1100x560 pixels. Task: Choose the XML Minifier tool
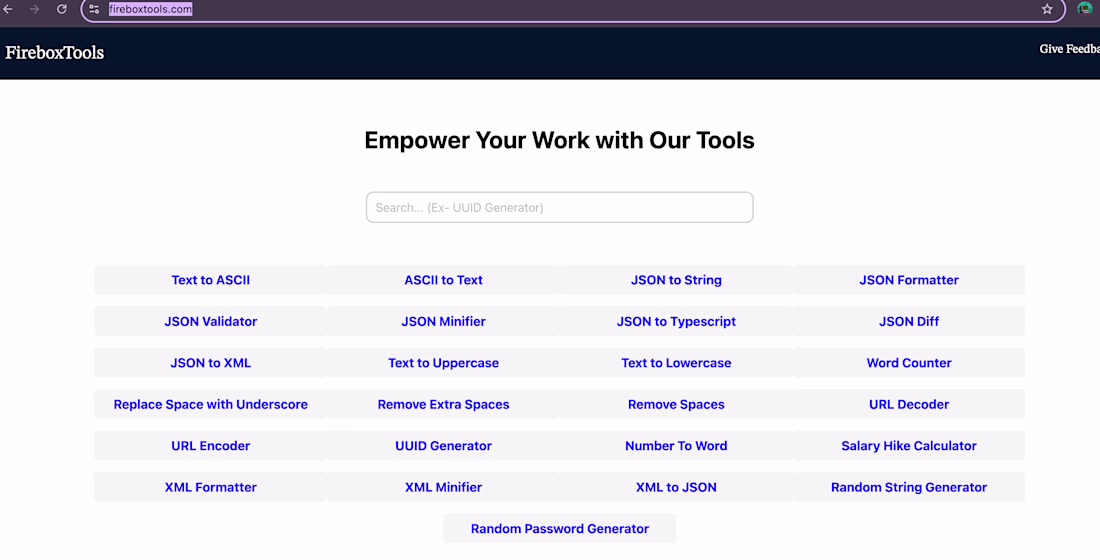[x=443, y=487]
